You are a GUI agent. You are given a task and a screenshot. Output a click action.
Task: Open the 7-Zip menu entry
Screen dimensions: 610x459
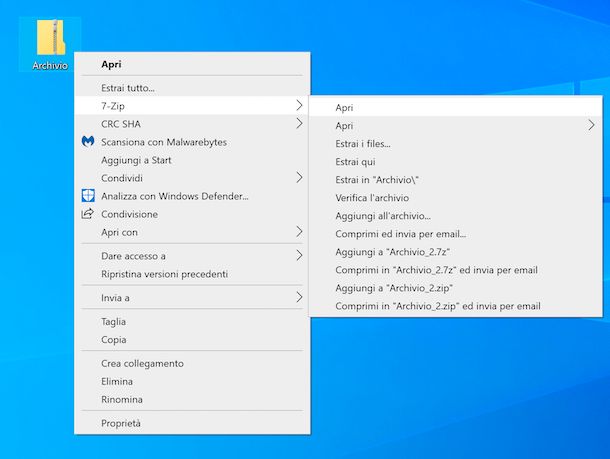click(192, 105)
